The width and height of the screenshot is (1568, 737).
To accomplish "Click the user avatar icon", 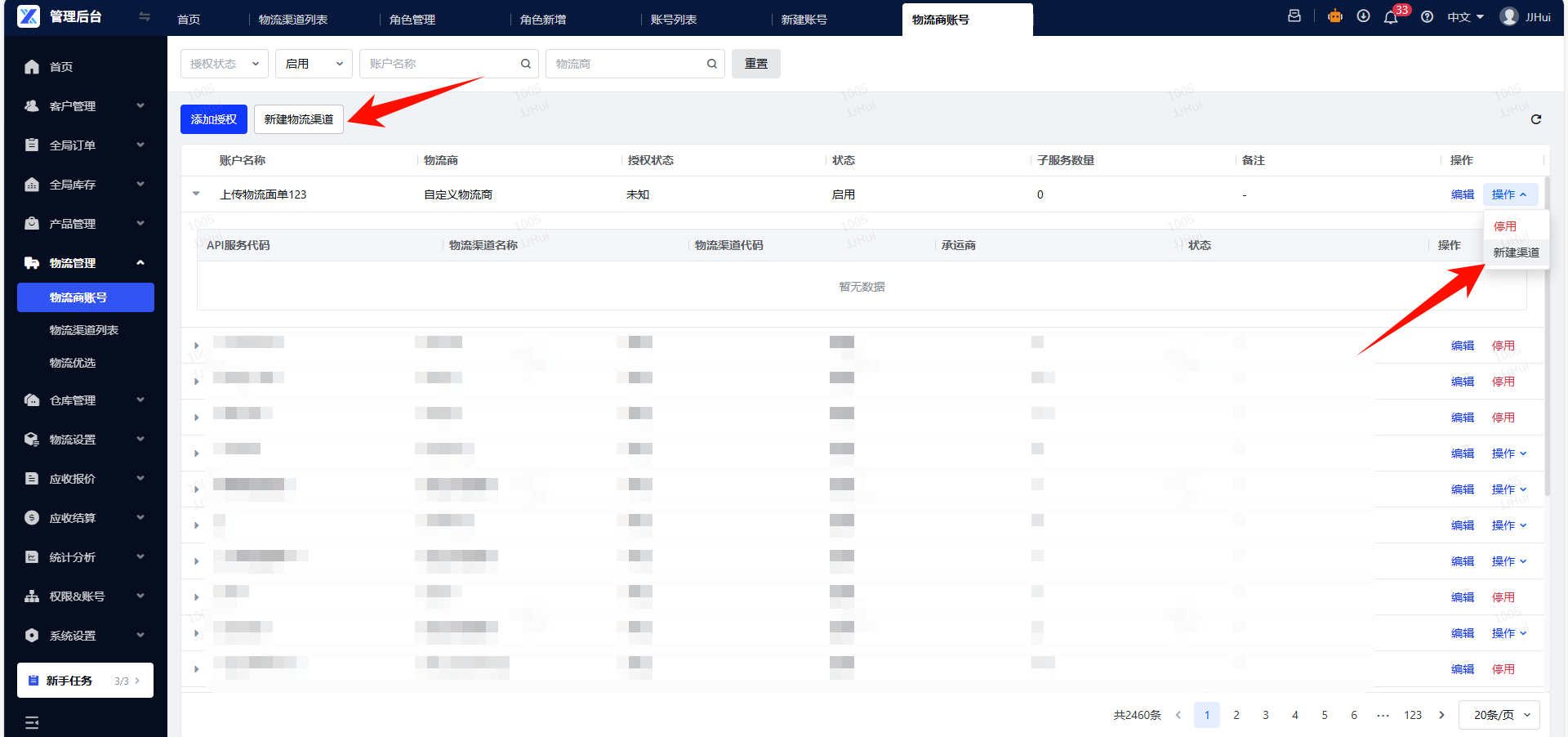I will pyautogui.click(x=1509, y=16).
